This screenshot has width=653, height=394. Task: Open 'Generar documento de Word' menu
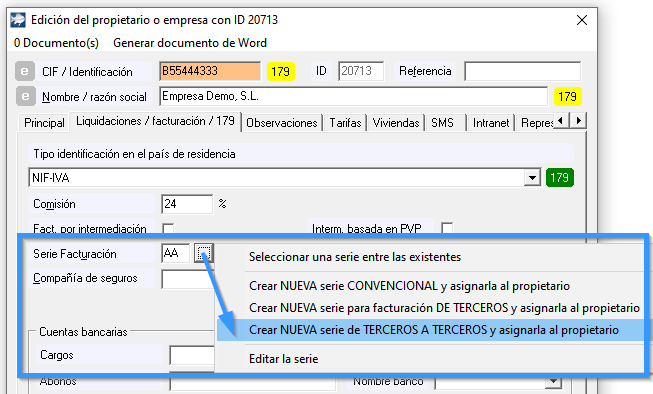tap(190, 43)
